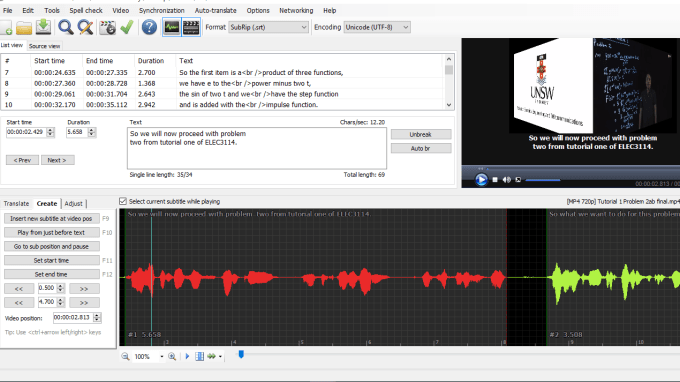Open the Encoding Unicode dropdown
This screenshot has width=680, height=382.
click(377, 27)
